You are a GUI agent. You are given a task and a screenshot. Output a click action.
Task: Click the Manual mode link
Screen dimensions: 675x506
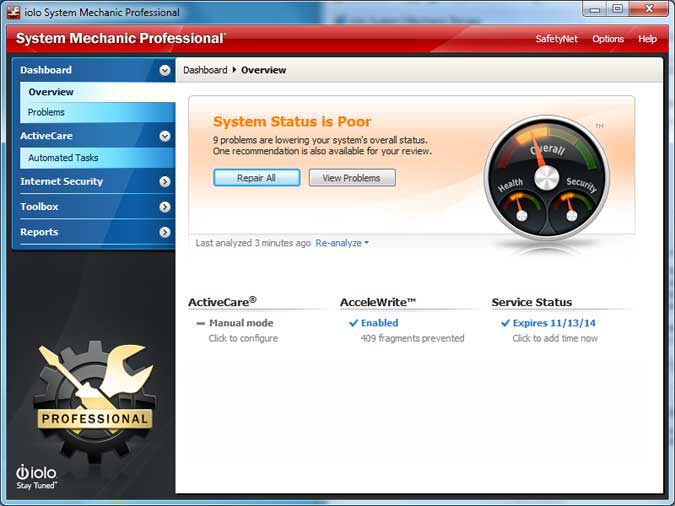tap(241, 323)
